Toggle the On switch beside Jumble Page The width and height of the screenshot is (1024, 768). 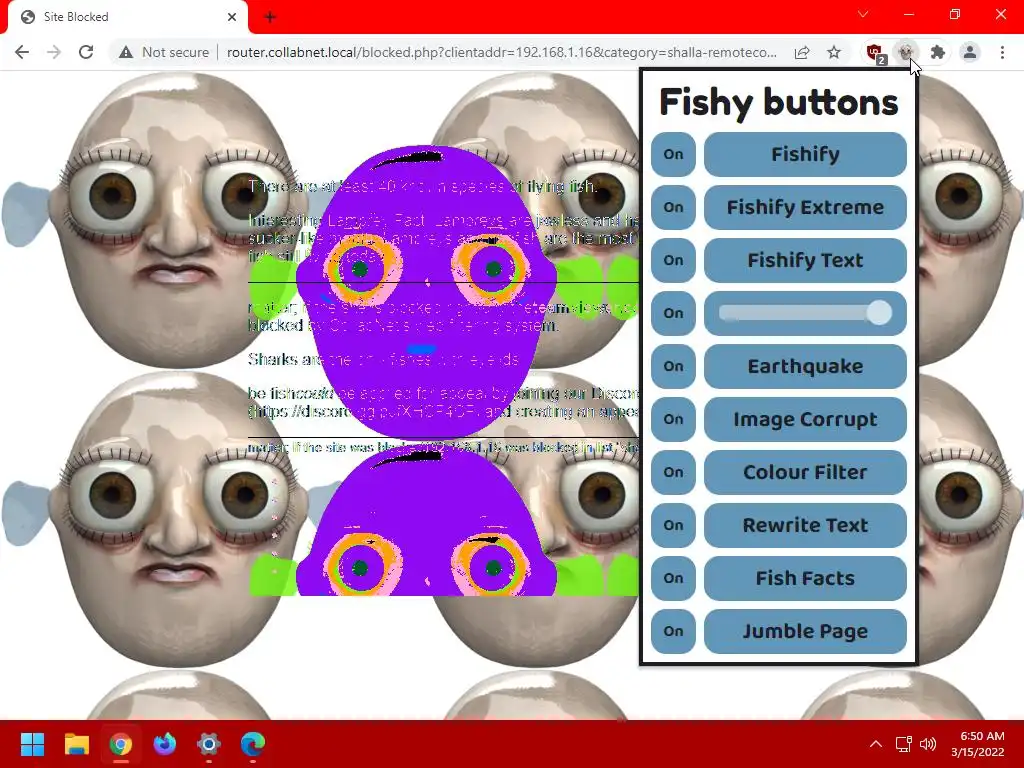coord(673,631)
